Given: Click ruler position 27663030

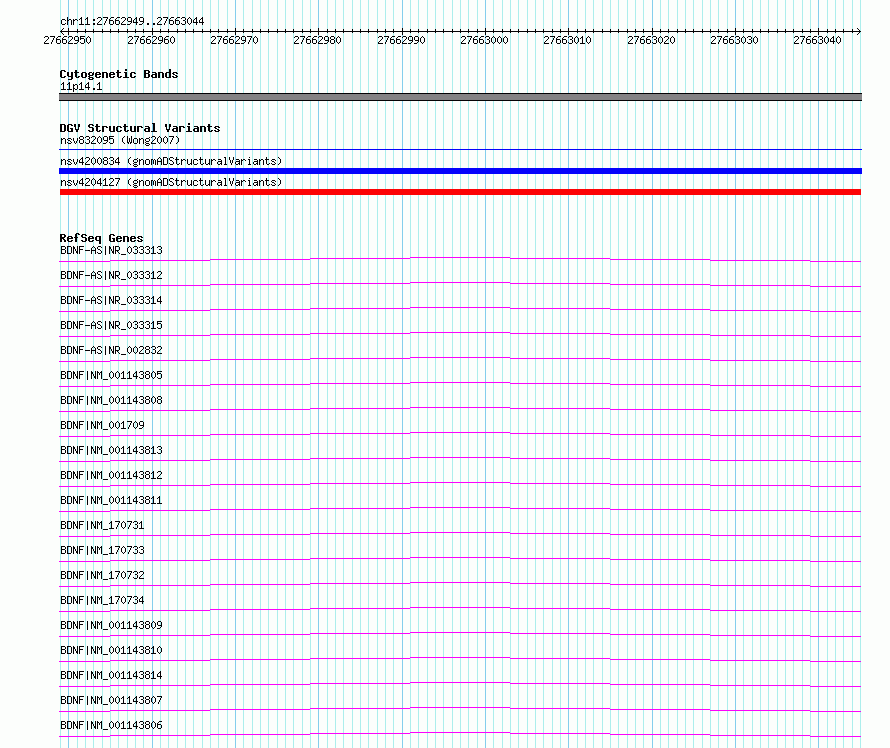Looking at the screenshot, I should pyautogui.click(x=734, y=40).
